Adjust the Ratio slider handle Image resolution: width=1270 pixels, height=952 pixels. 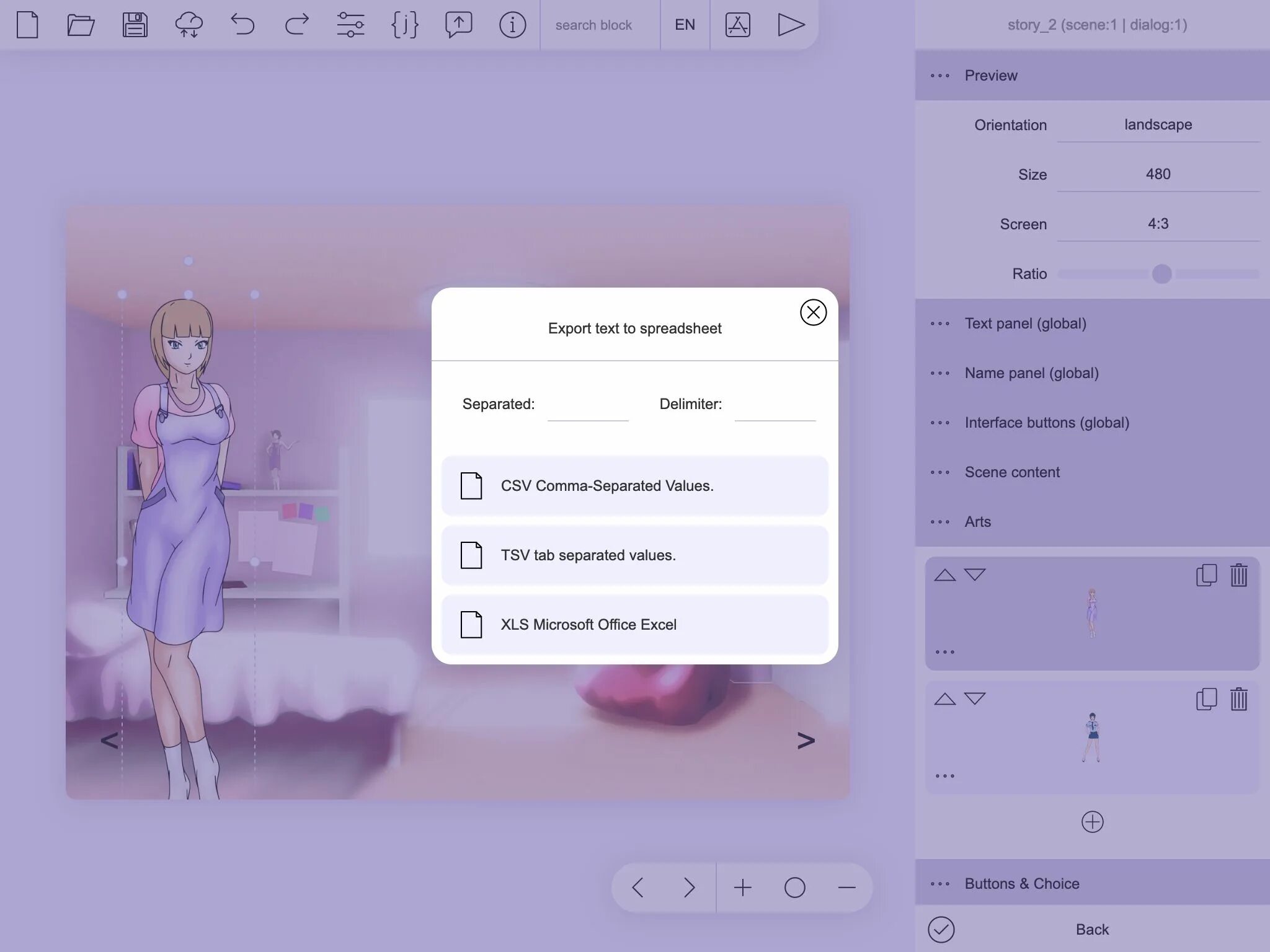1161,273
